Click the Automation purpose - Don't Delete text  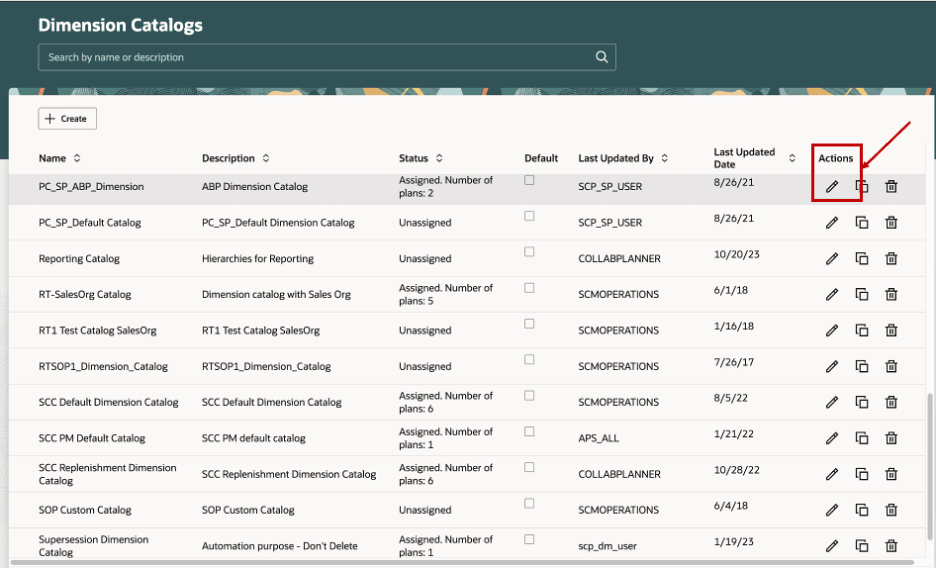point(279,546)
